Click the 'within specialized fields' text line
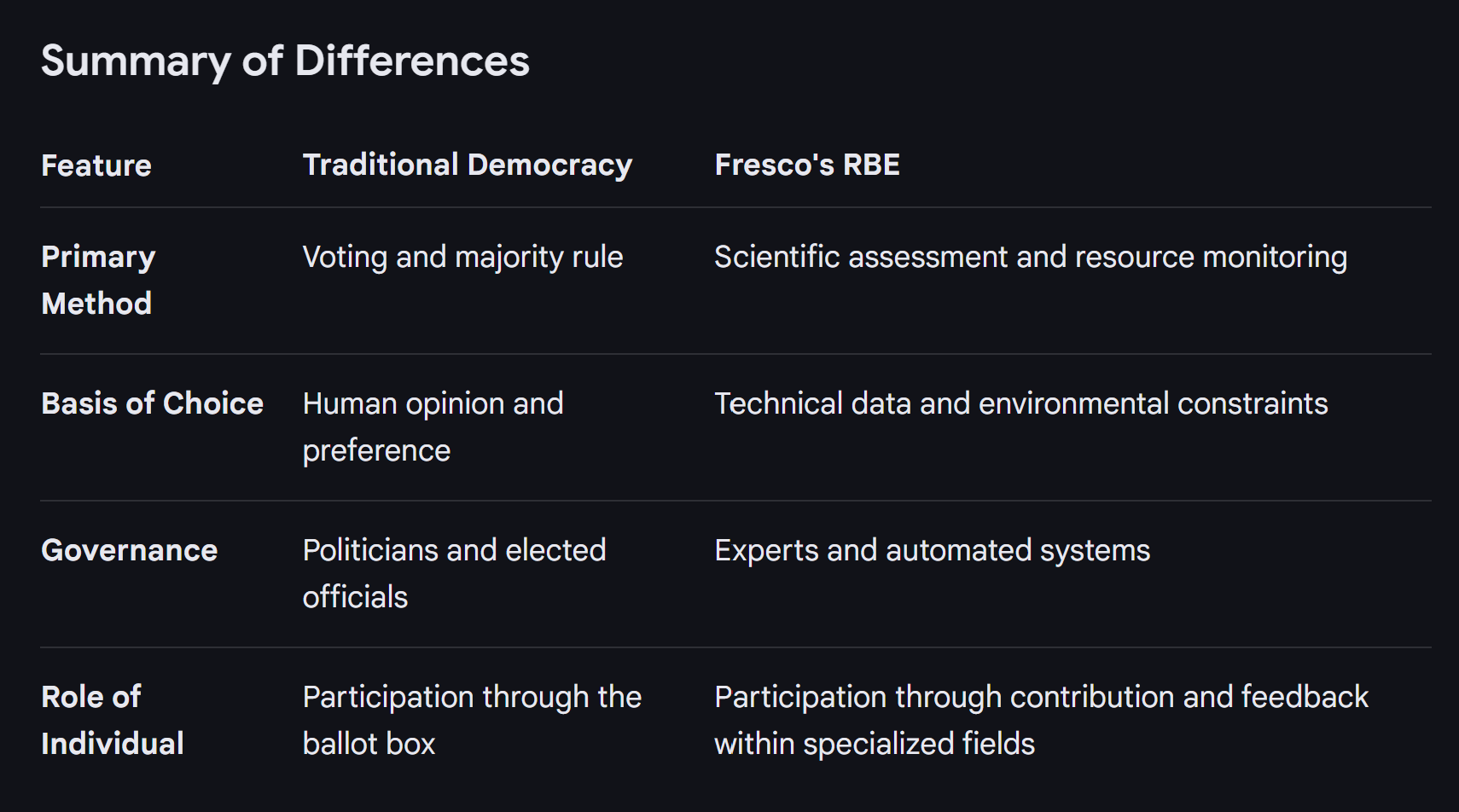The height and width of the screenshot is (812, 1459). click(874, 744)
